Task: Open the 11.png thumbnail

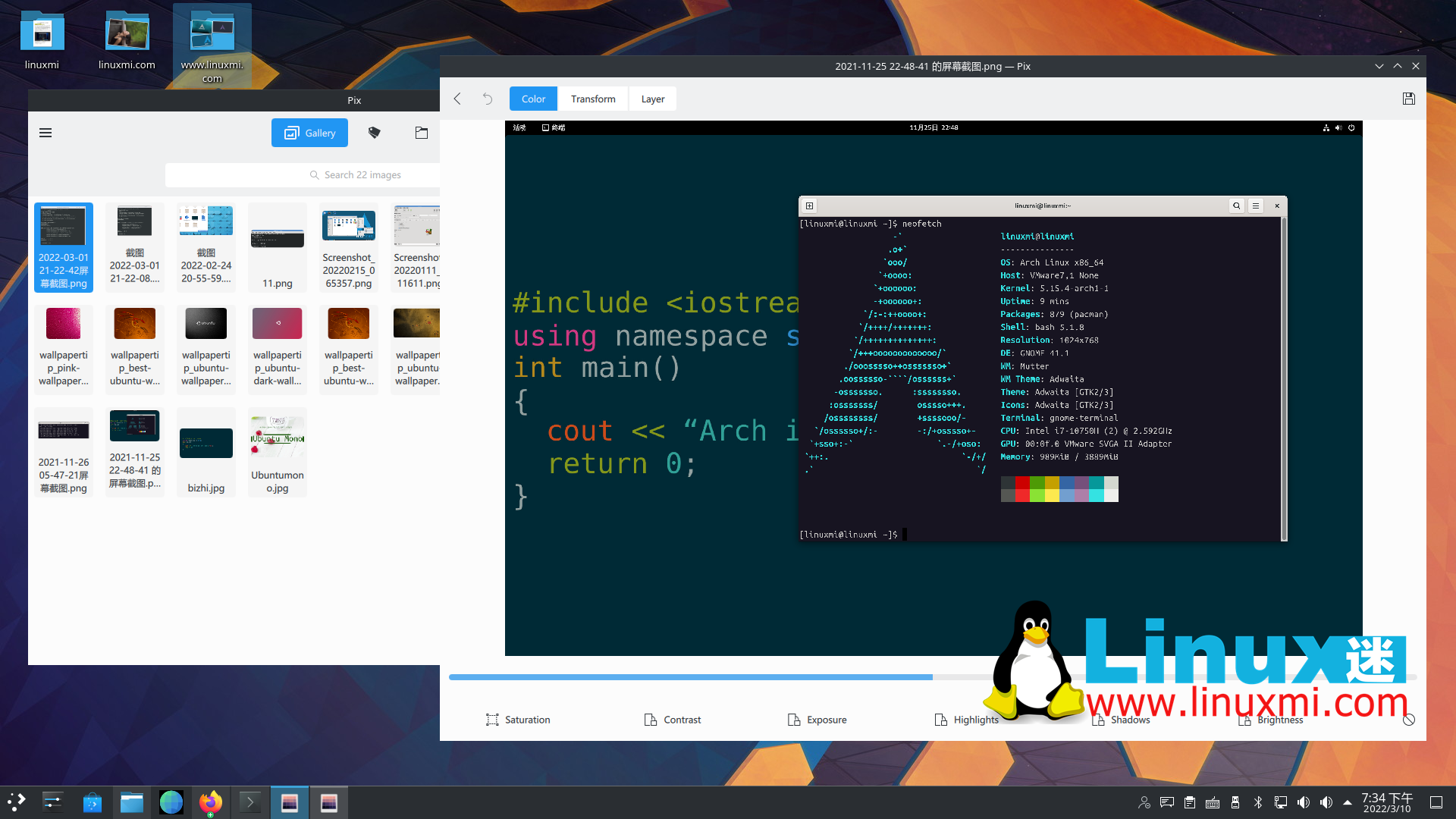Action: (x=278, y=247)
